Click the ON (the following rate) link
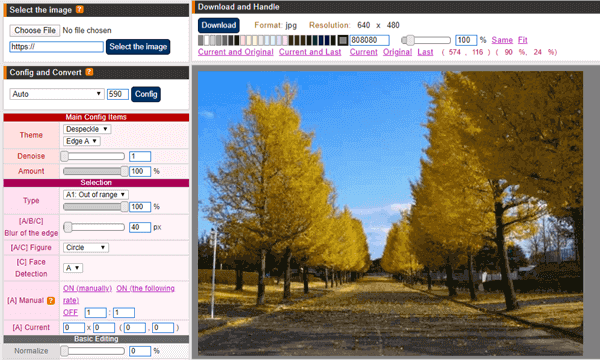The image size is (600, 360). 119,294
